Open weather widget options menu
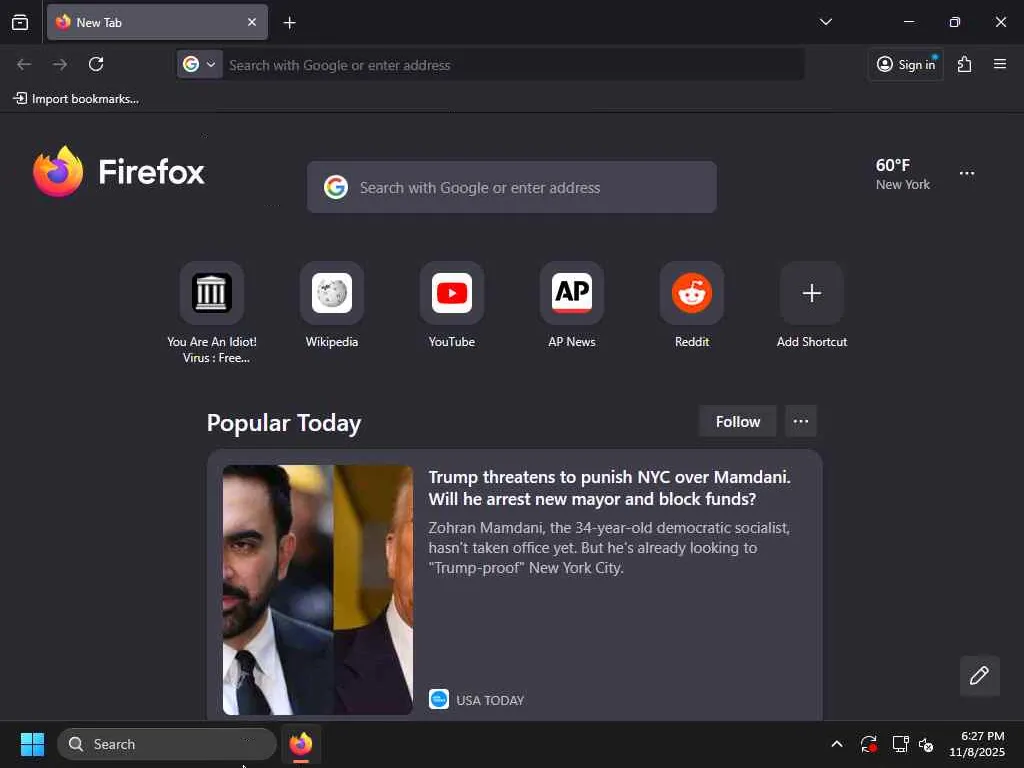The height and width of the screenshot is (768, 1024). point(967,173)
